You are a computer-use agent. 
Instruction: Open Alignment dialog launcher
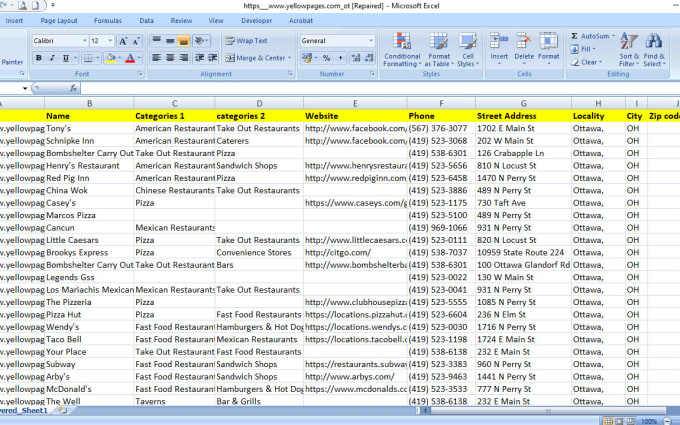pos(290,74)
